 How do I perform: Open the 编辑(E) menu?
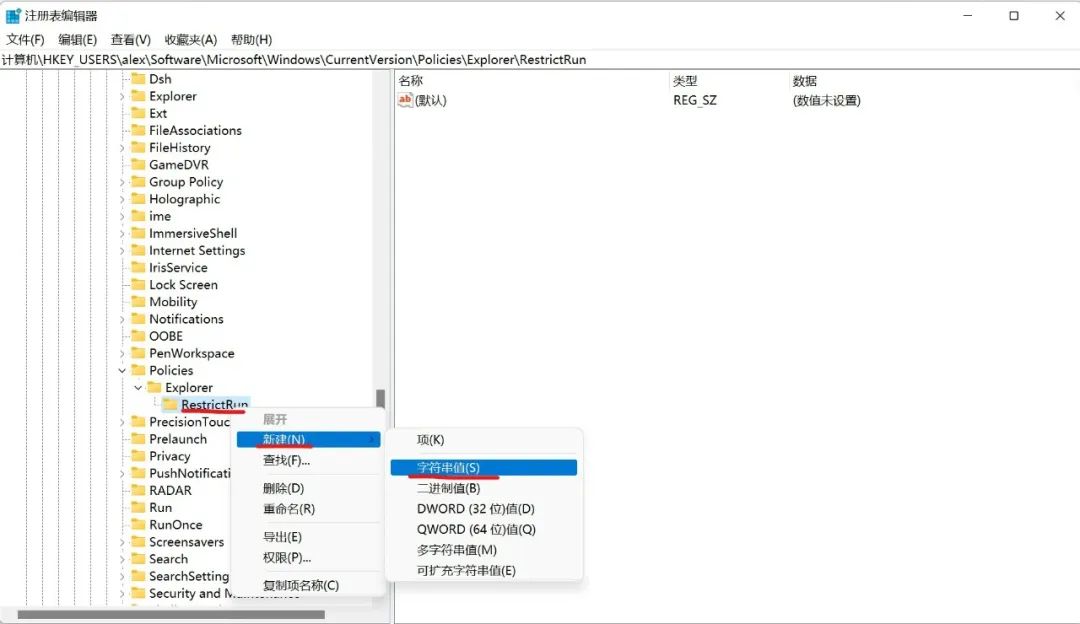pos(77,40)
